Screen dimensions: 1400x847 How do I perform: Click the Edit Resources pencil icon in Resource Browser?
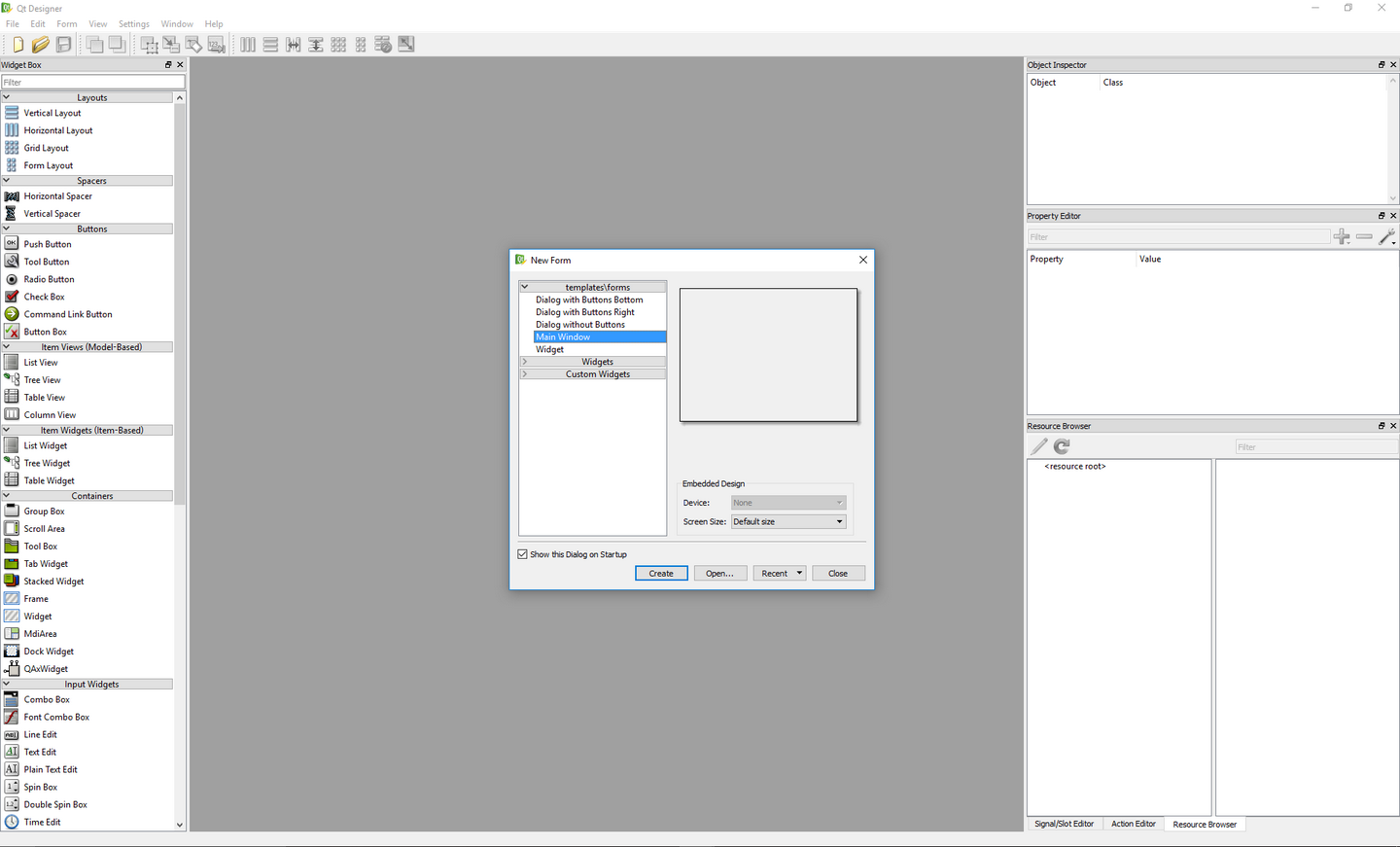1038,446
